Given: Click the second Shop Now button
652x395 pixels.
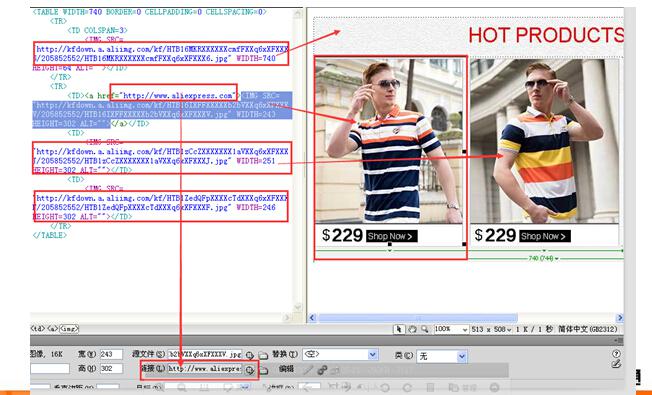Looking at the screenshot, I should 545,236.
